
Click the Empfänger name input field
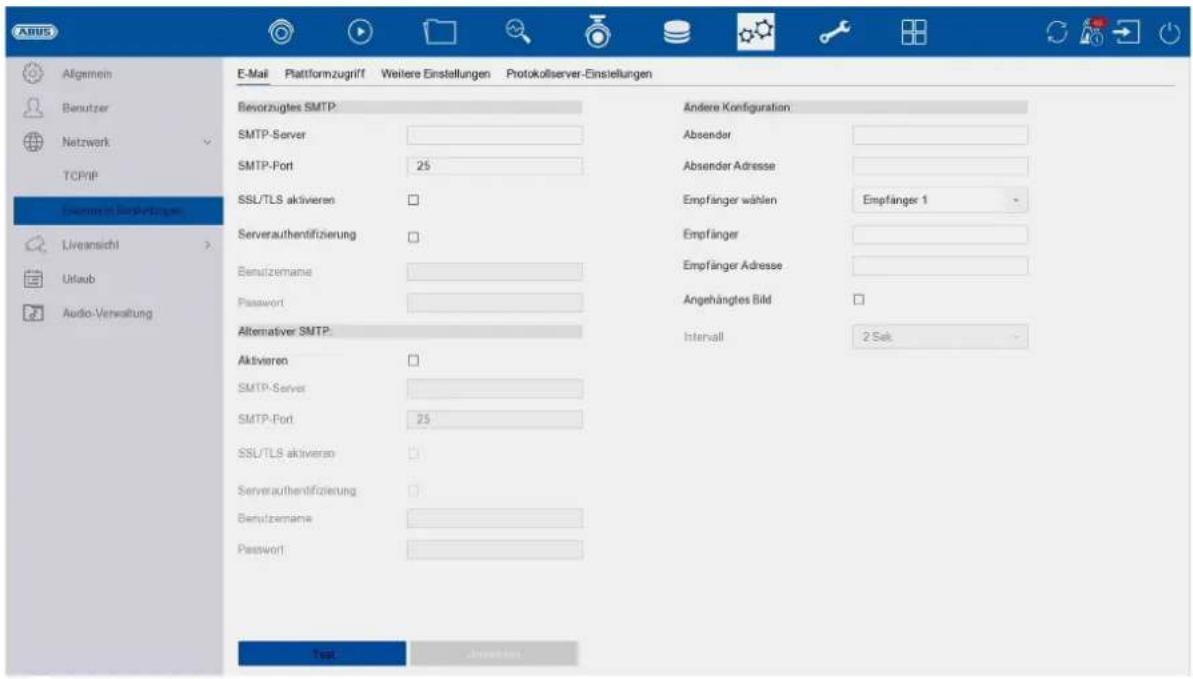(x=940, y=234)
